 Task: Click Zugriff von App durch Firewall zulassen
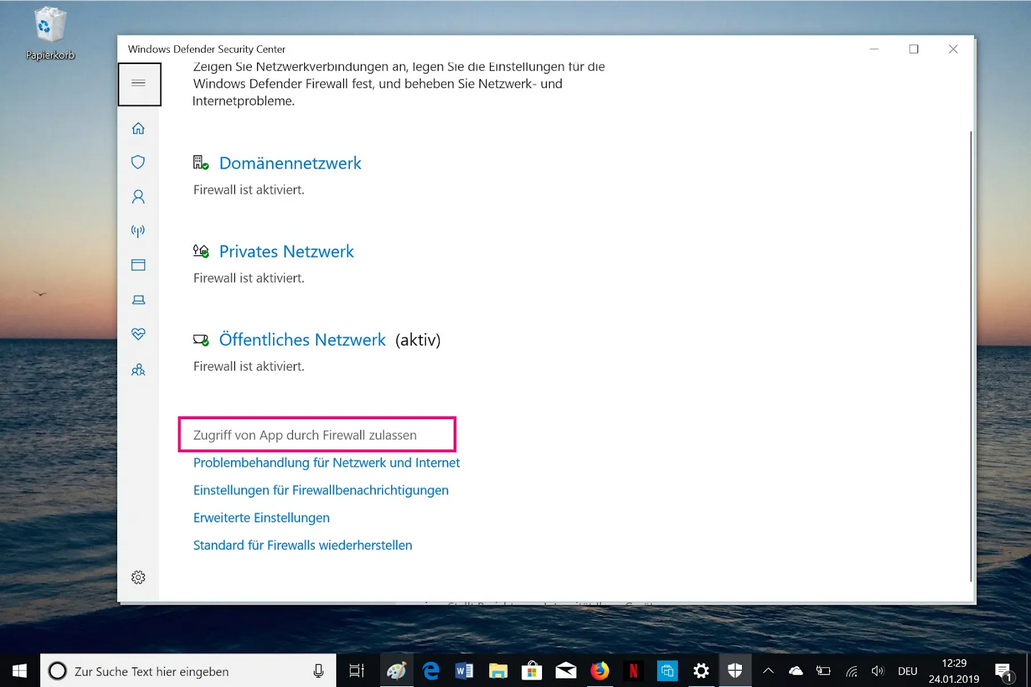(305, 435)
